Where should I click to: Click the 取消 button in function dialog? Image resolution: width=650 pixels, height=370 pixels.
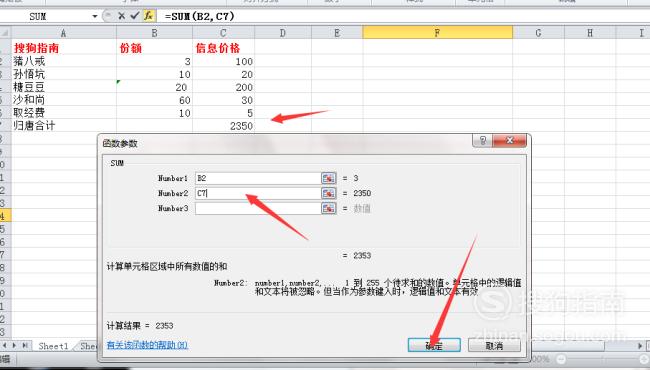(494, 345)
